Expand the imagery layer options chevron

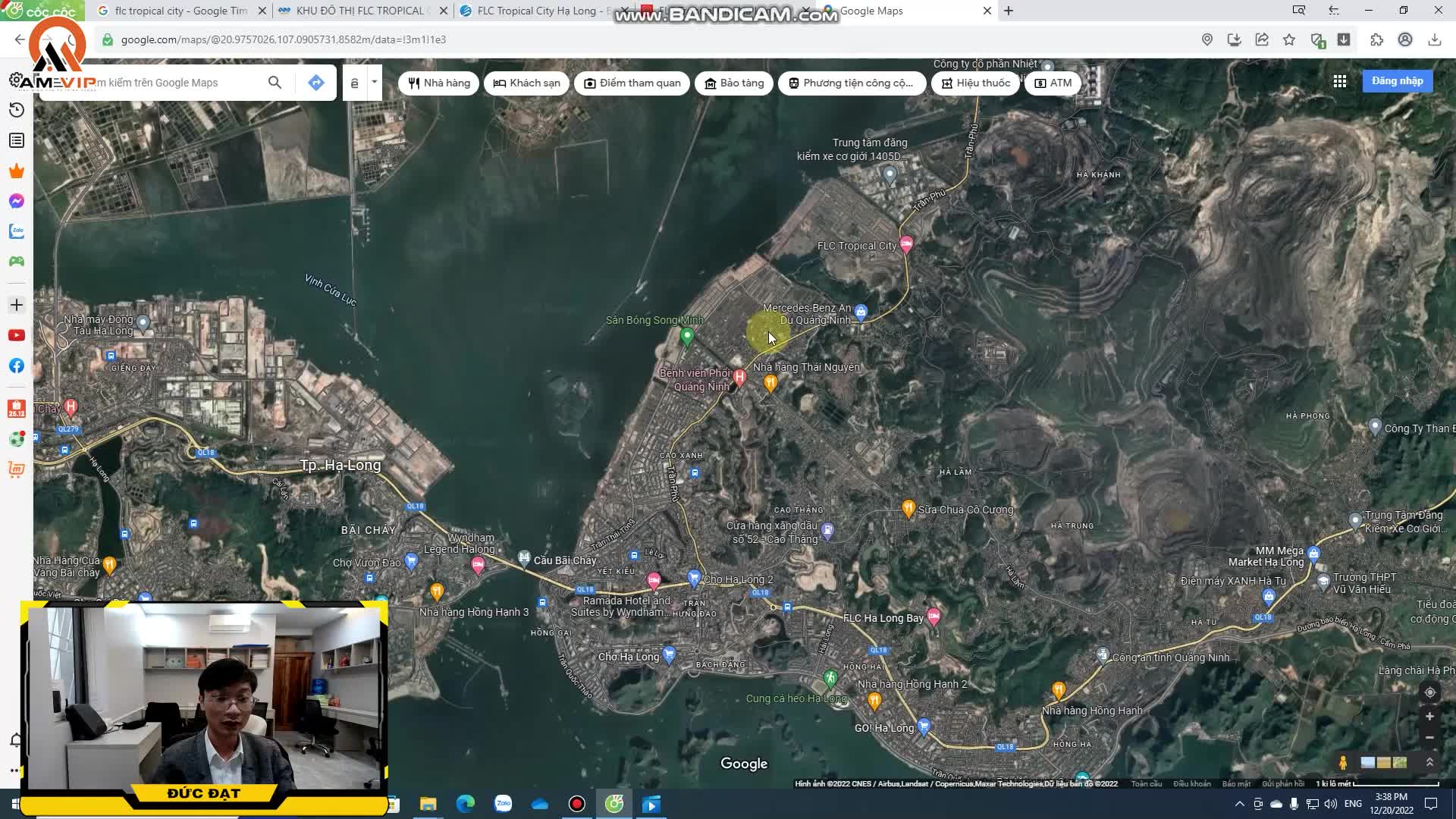point(1429,762)
